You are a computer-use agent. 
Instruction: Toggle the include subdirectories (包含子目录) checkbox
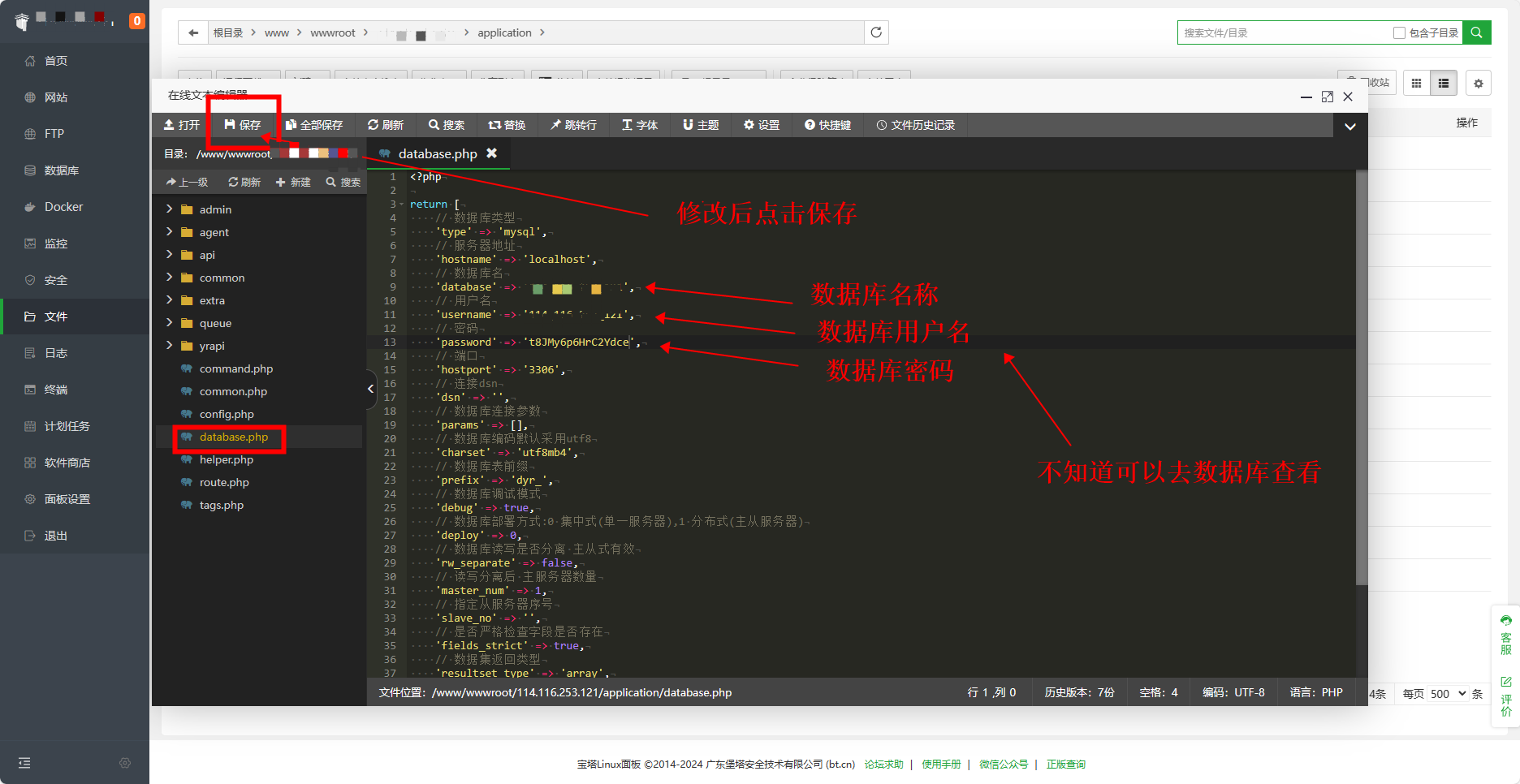(1399, 32)
